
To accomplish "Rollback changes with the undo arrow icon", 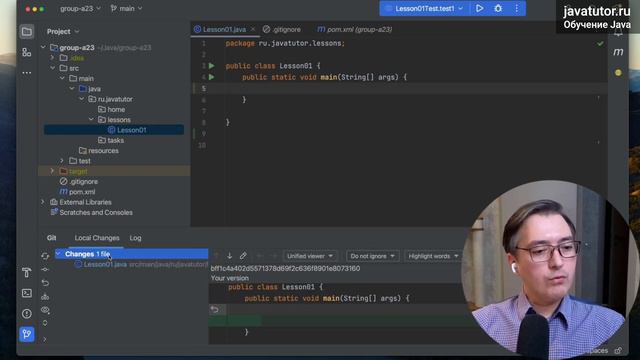I will point(45,283).
